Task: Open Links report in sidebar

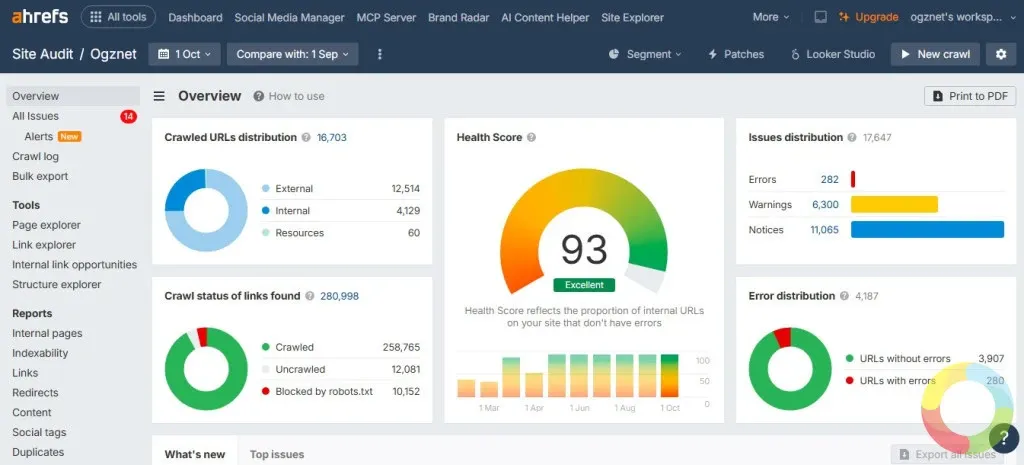Action: click(x=25, y=373)
